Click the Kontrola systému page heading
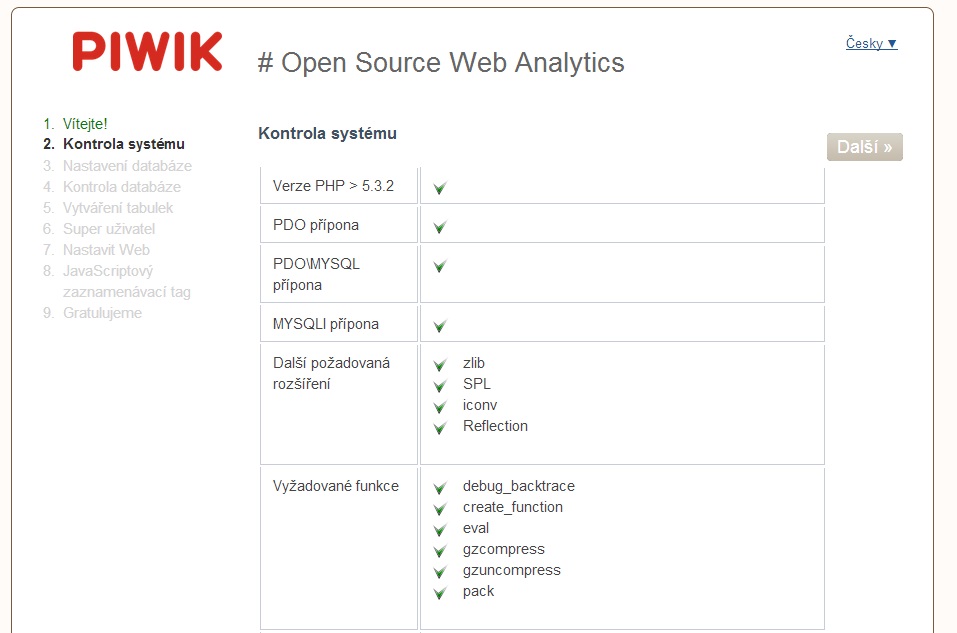The height and width of the screenshot is (633, 957). 327,133
